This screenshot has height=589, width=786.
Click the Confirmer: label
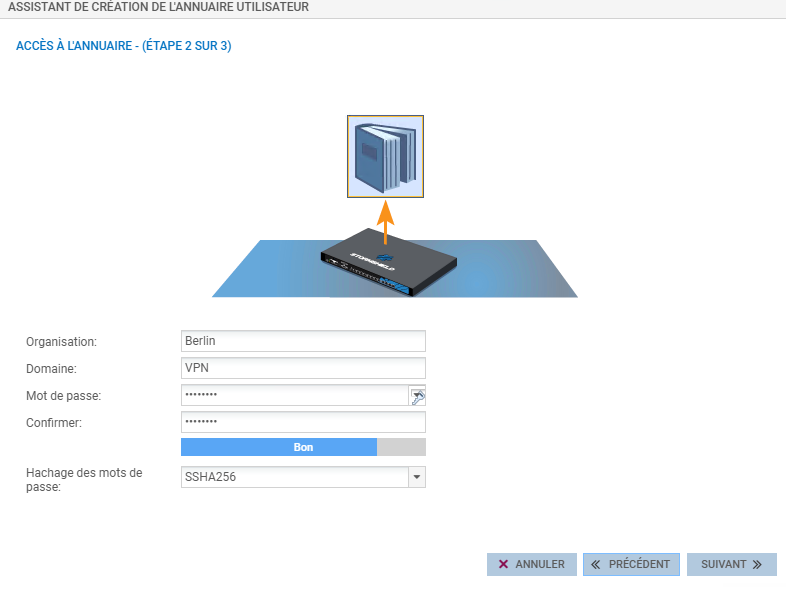pyautogui.click(x=54, y=423)
